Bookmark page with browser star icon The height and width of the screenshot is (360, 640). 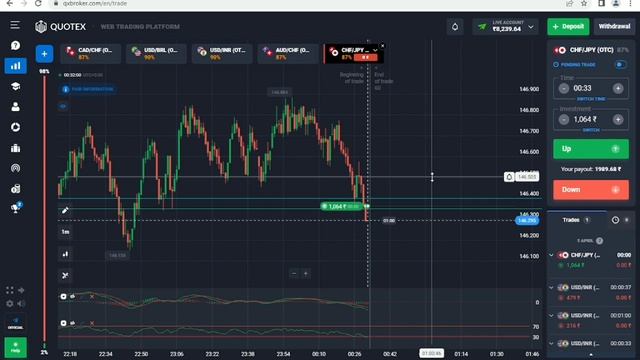click(x=584, y=3)
